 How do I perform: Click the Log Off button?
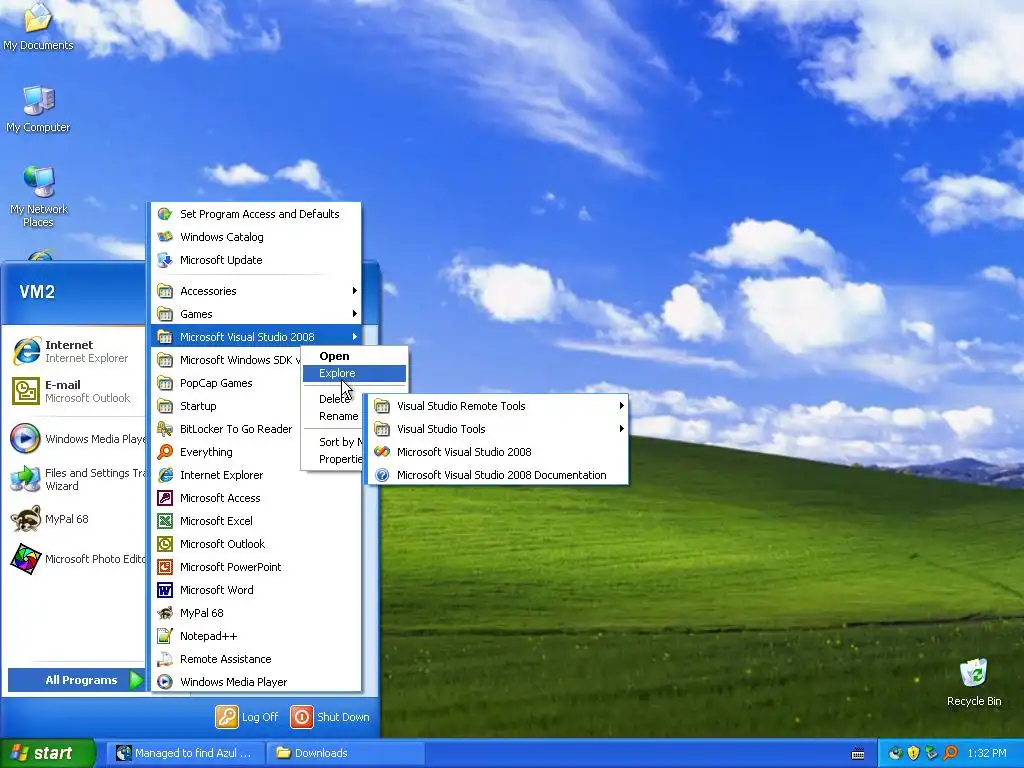click(247, 716)
